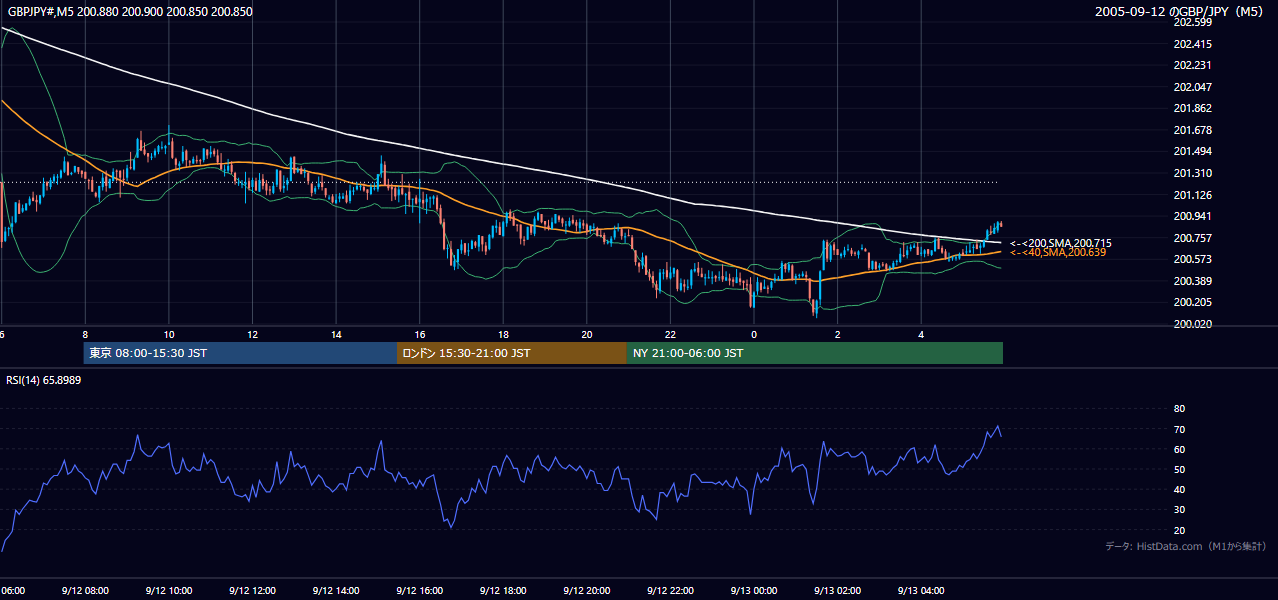
Task: Click price axis label 200.757
Action: click(1192, 238)
